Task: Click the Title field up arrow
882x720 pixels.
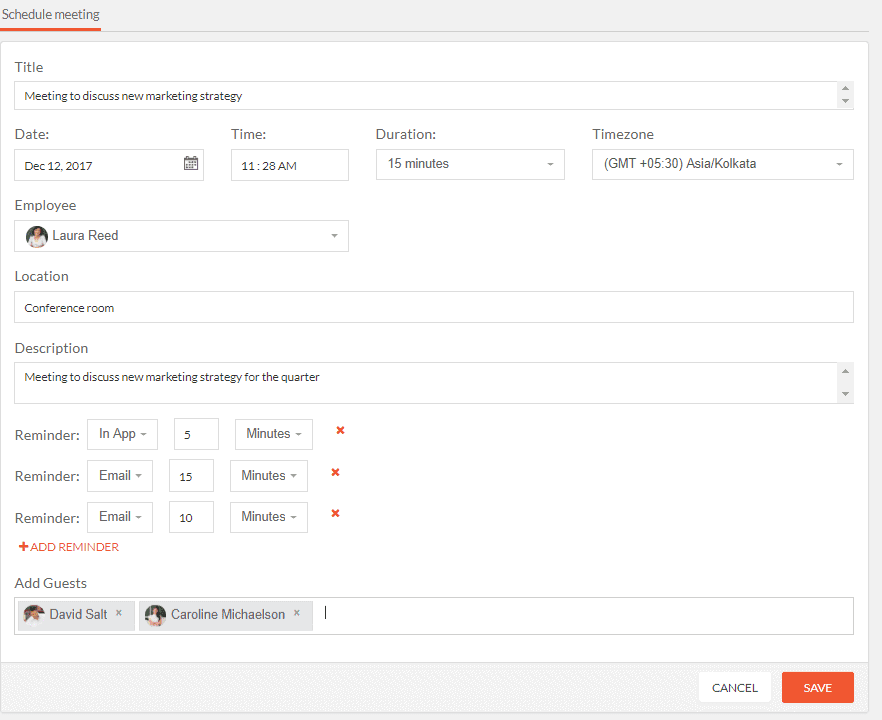Action: click(x=845, y=88)
